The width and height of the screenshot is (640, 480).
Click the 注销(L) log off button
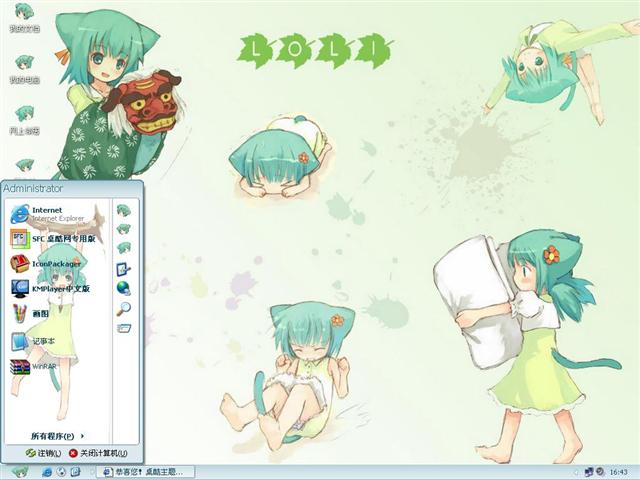[x=43, y=453]
